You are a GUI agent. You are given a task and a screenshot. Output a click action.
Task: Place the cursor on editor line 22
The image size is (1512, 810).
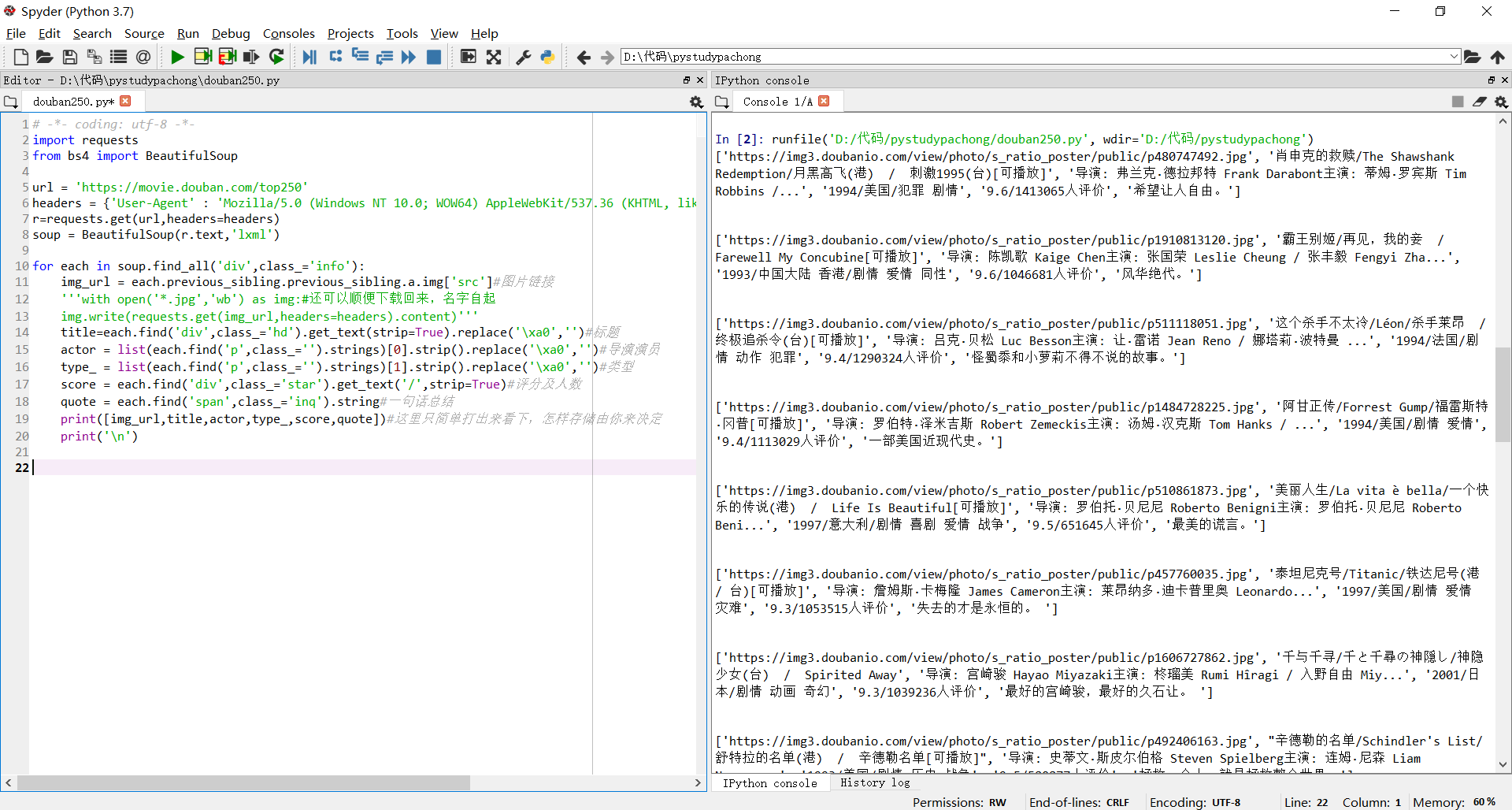[362, 467]
